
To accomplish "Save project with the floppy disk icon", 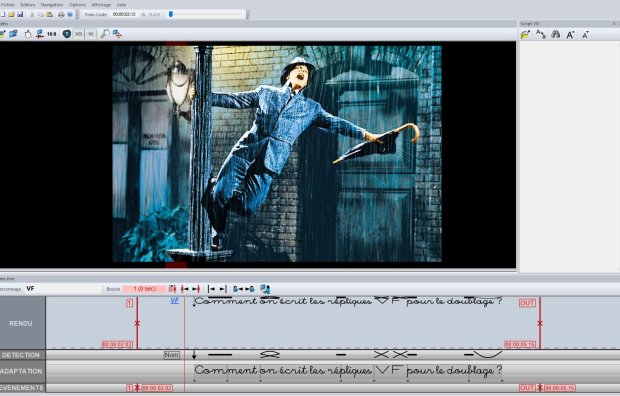I will 20,14.
